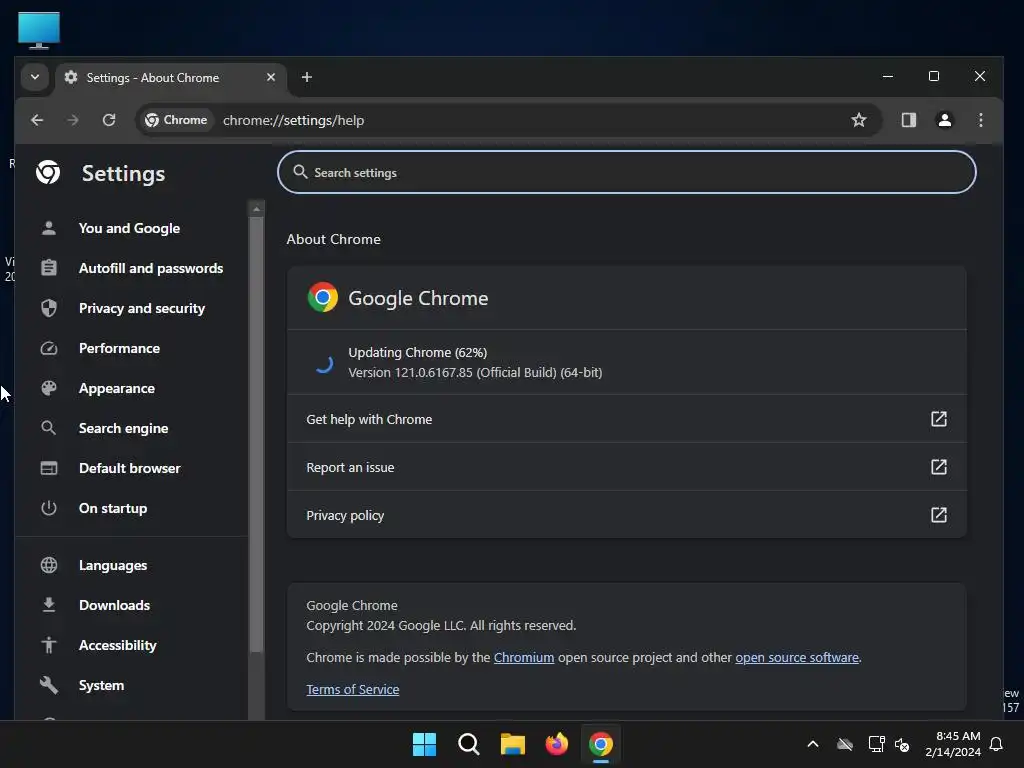
Task: Click Chrome icon in taskbar
Action: point(601,744)
